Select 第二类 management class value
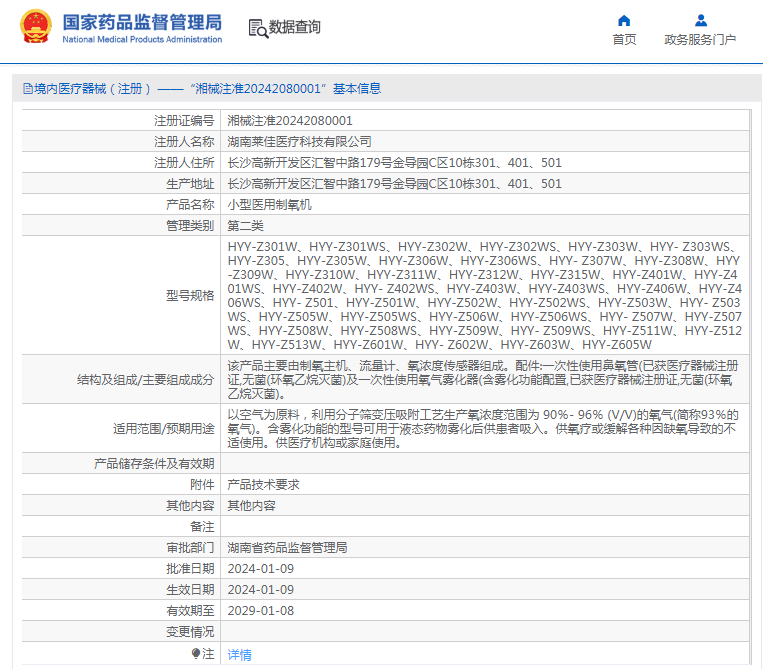 pyautogui.click(x=245, y=226)
